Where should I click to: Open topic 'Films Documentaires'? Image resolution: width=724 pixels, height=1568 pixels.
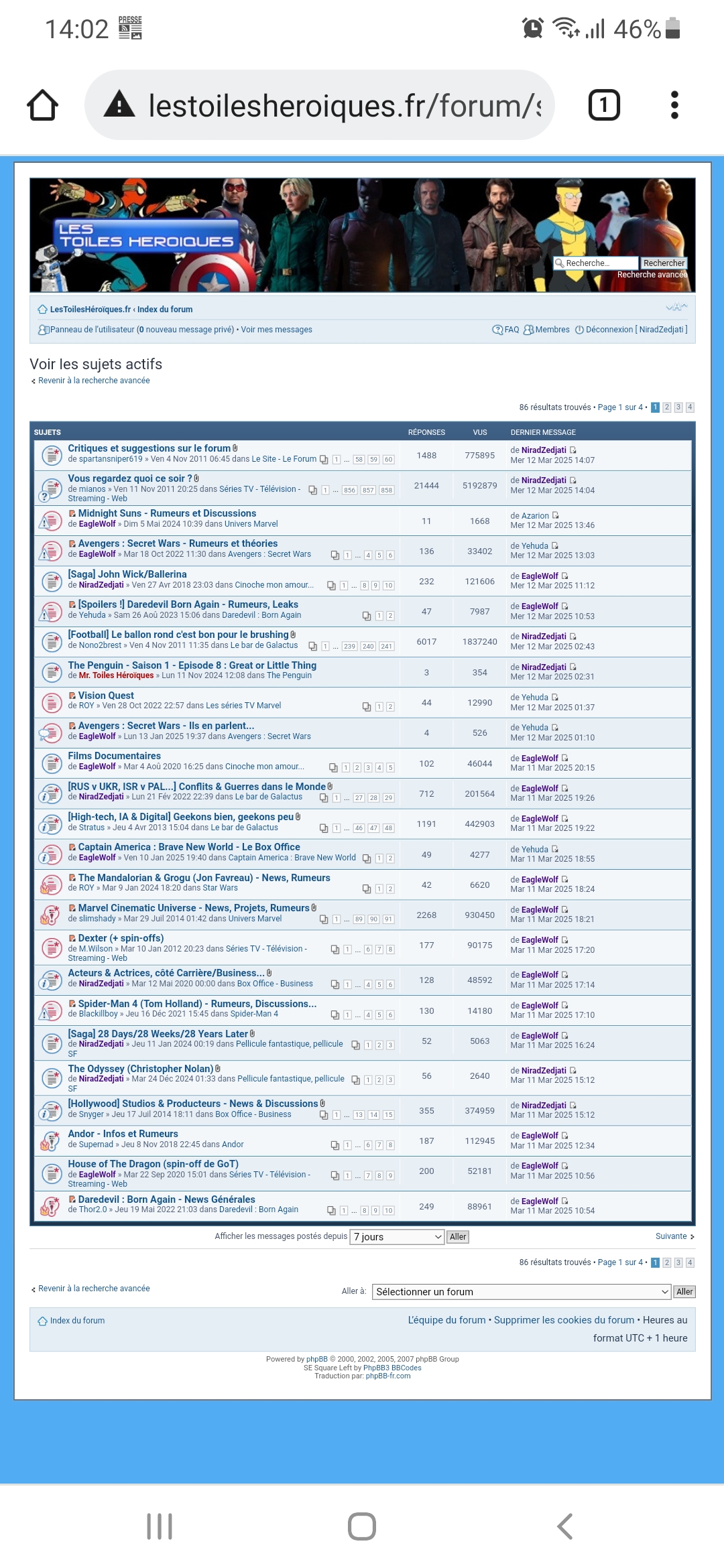point(114,756)
